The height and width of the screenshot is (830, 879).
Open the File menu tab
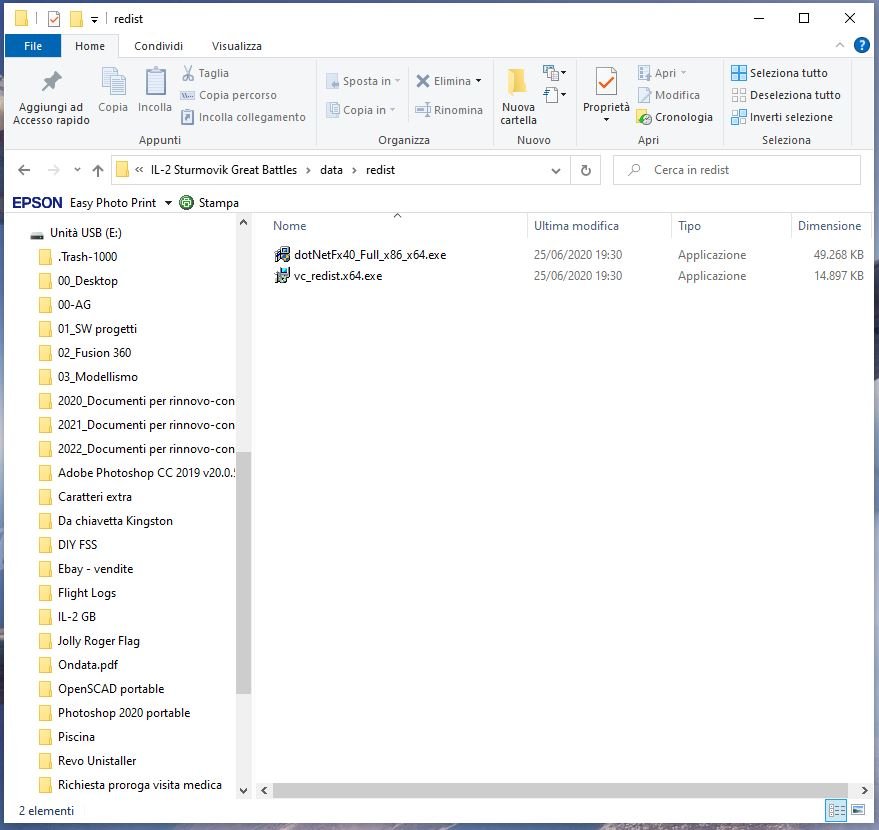[x=33, y=46]
